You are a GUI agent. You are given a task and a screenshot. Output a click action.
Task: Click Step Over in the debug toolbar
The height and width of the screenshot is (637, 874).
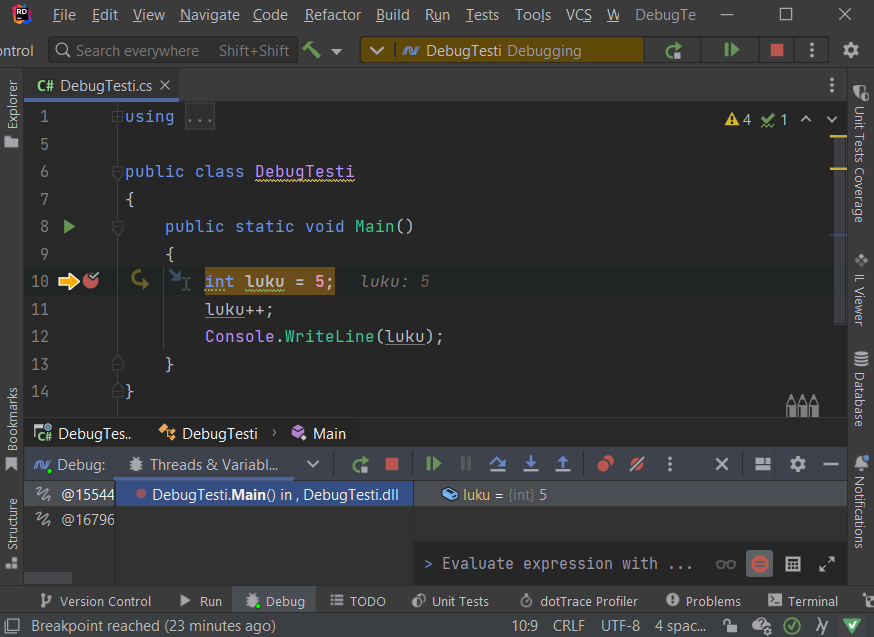click(497, 464)
